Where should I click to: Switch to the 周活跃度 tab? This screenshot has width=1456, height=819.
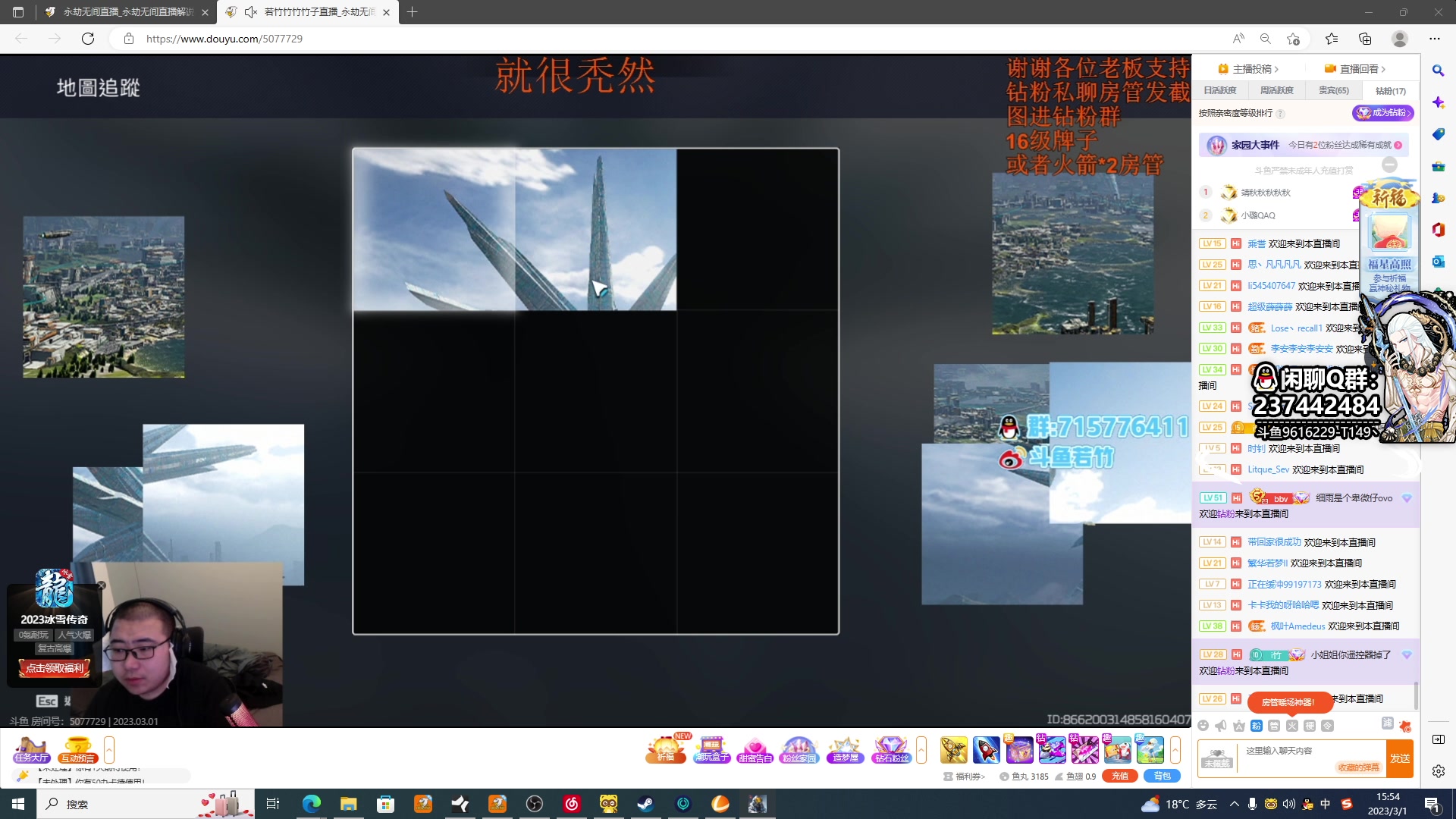1277,90
